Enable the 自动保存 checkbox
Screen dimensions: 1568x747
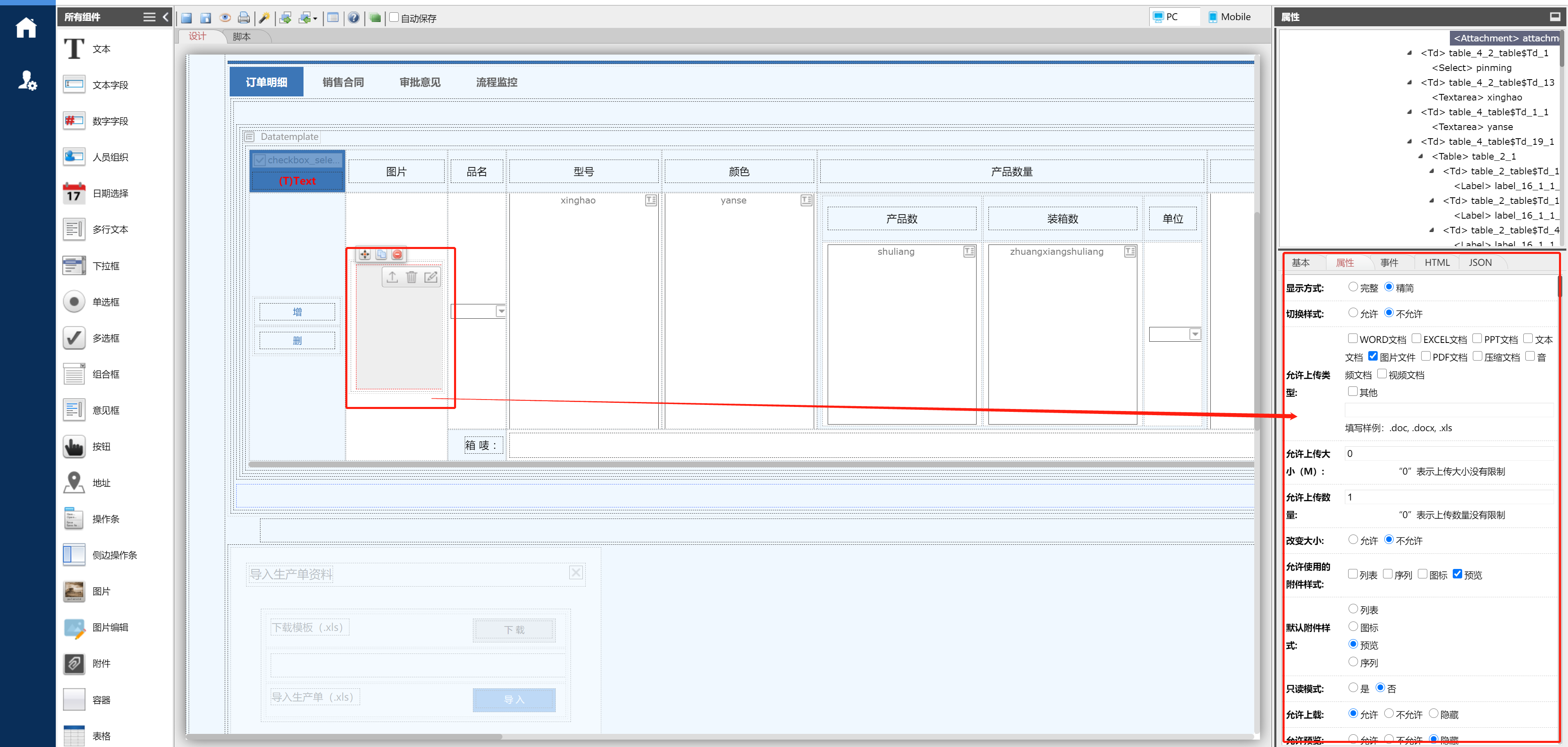pyautogui.click(x=394, y=17)
